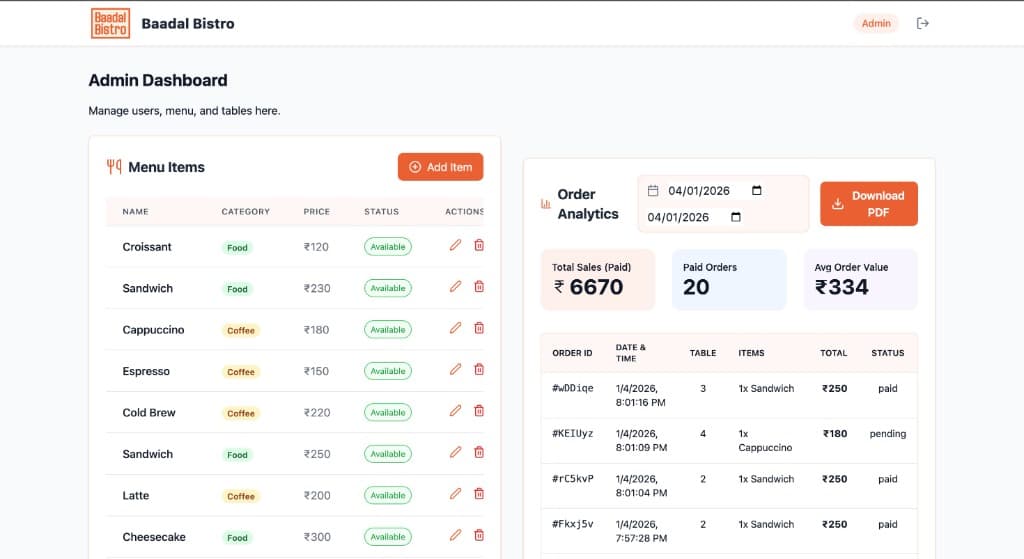Log out using the header exit icon
The width and height of the screenshot is (1024, 559).
pos(922,24)
